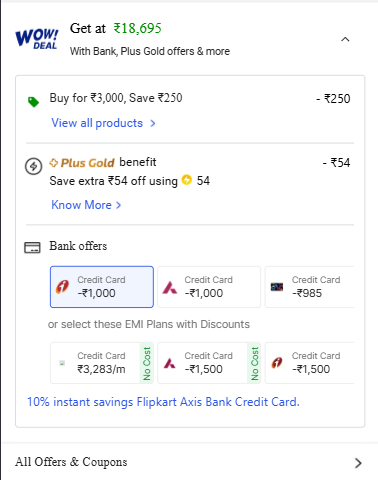Choose ICICI EMI Credit Card -₹1,500 plan
This screenshot has height=480, width=378.
[x=309, y=363]
